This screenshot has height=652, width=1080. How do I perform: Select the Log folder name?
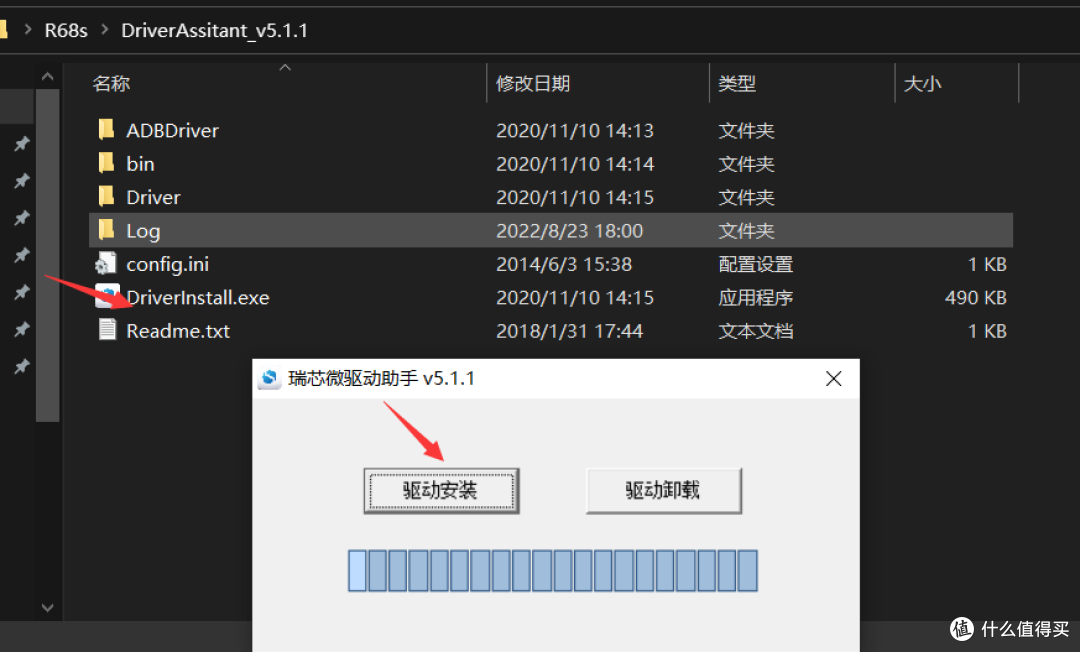[x=143, y=231]
